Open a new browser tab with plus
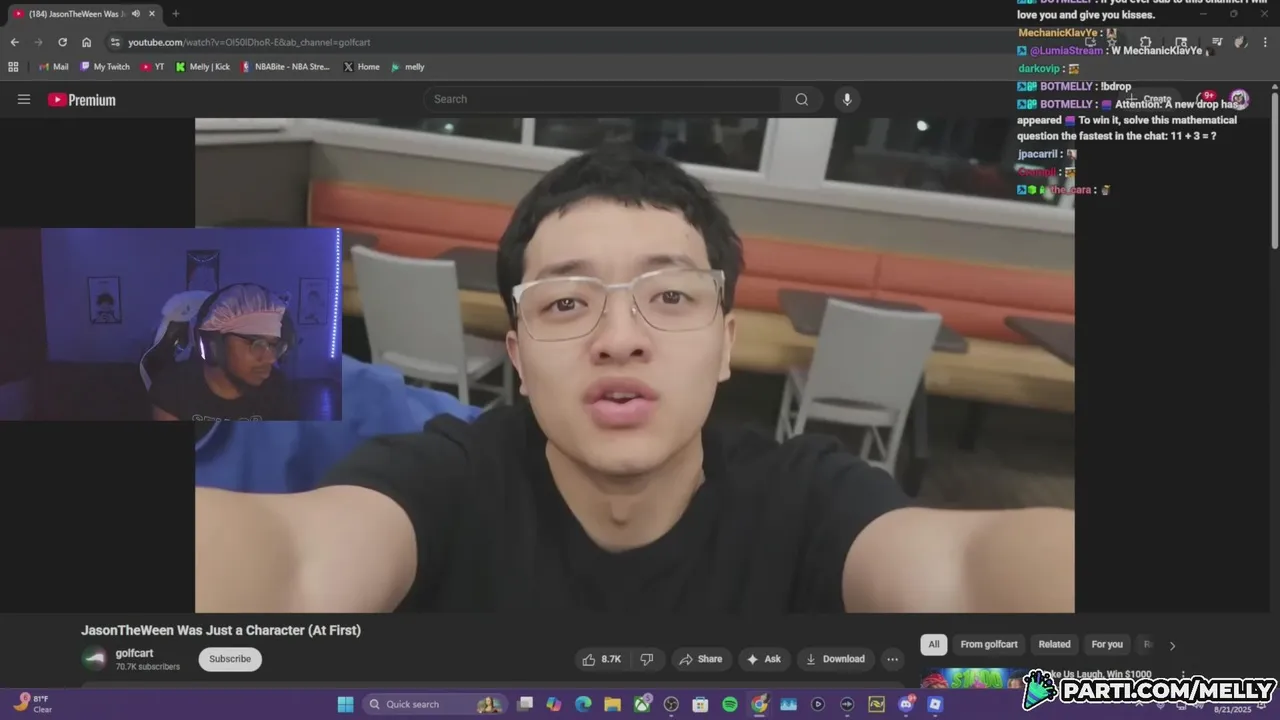Image resolution: width=1280 pixels, height=720 pixels. coord(175,14)
